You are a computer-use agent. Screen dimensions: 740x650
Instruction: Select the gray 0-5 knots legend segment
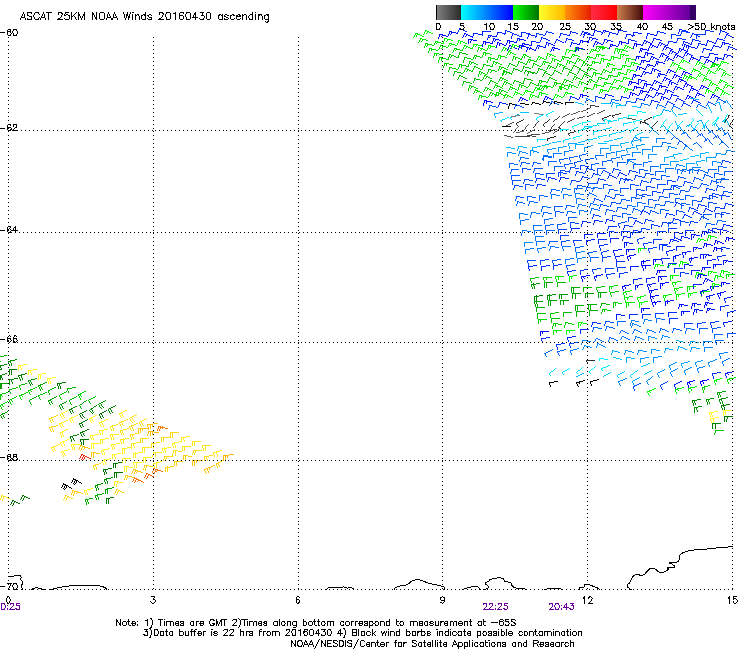448,12
